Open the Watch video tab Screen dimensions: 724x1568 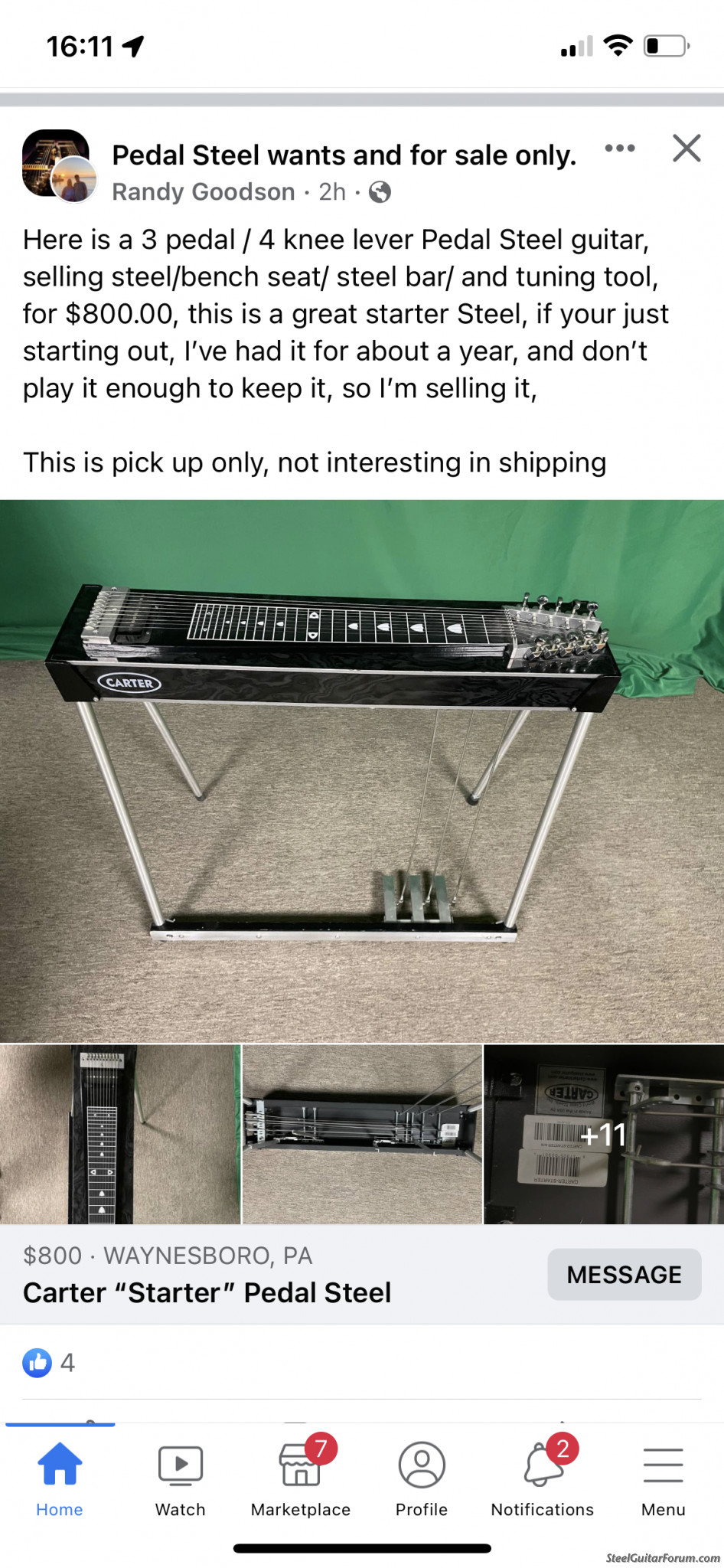[181, 1475]
